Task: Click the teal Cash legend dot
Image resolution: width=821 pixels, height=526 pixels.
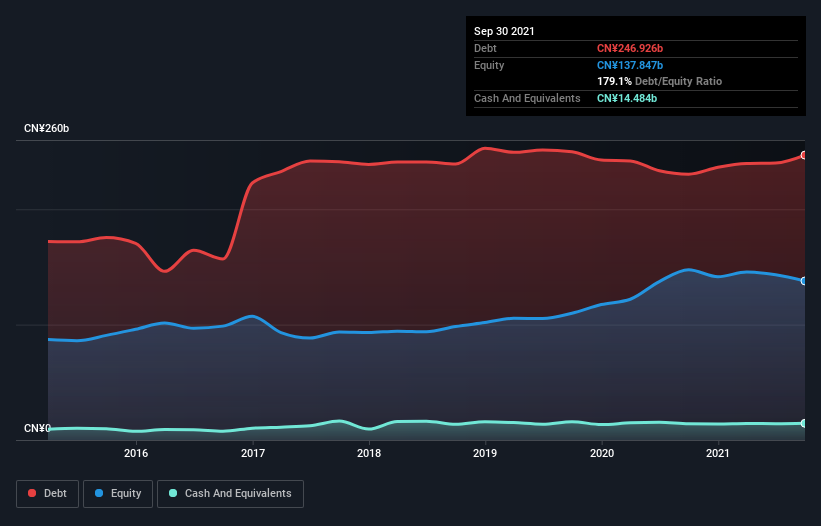Action: pos(173,493)
